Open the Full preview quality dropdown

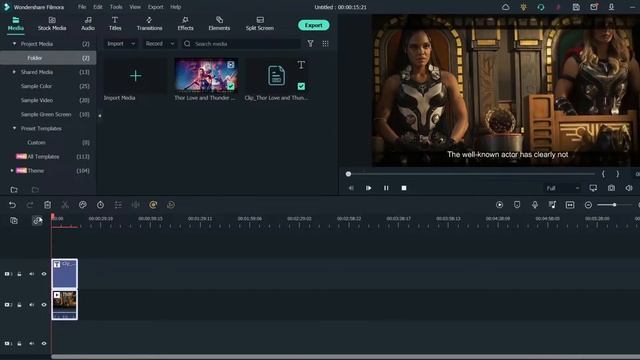pyautogui.click(x=563, y=188)
